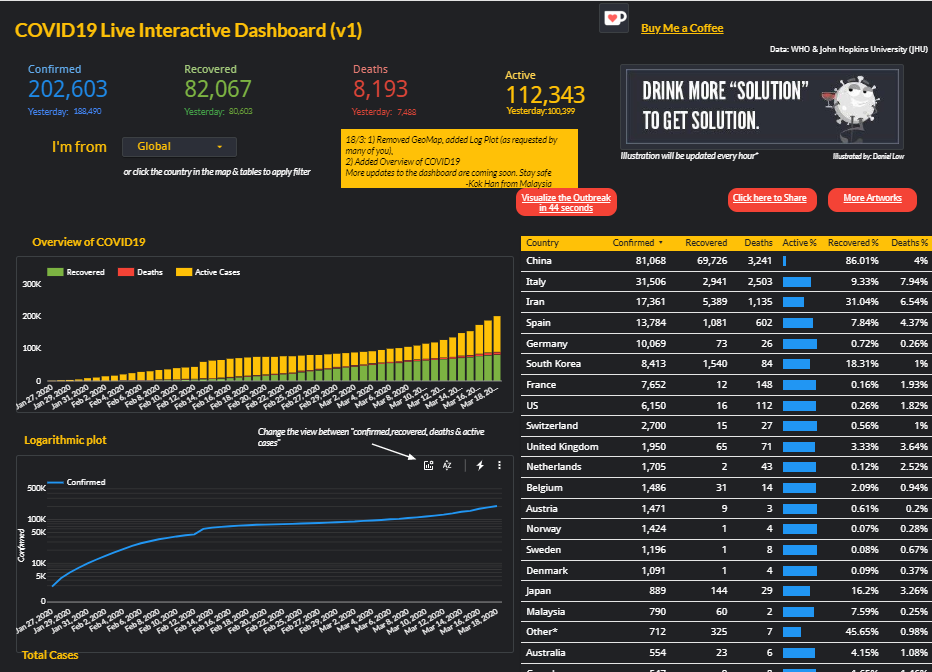
Task: Toggle Active Cases series in legend
Action: [208, 272]
